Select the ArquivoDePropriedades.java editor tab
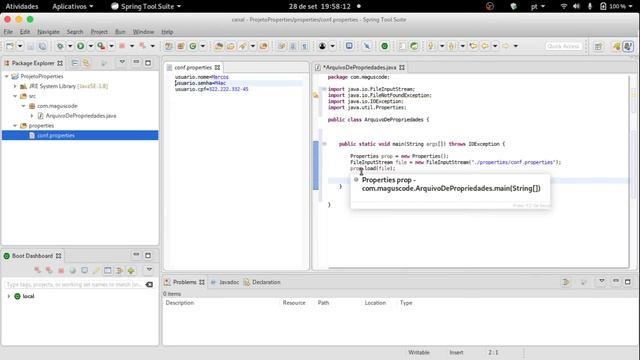 (x=360, y=67)
